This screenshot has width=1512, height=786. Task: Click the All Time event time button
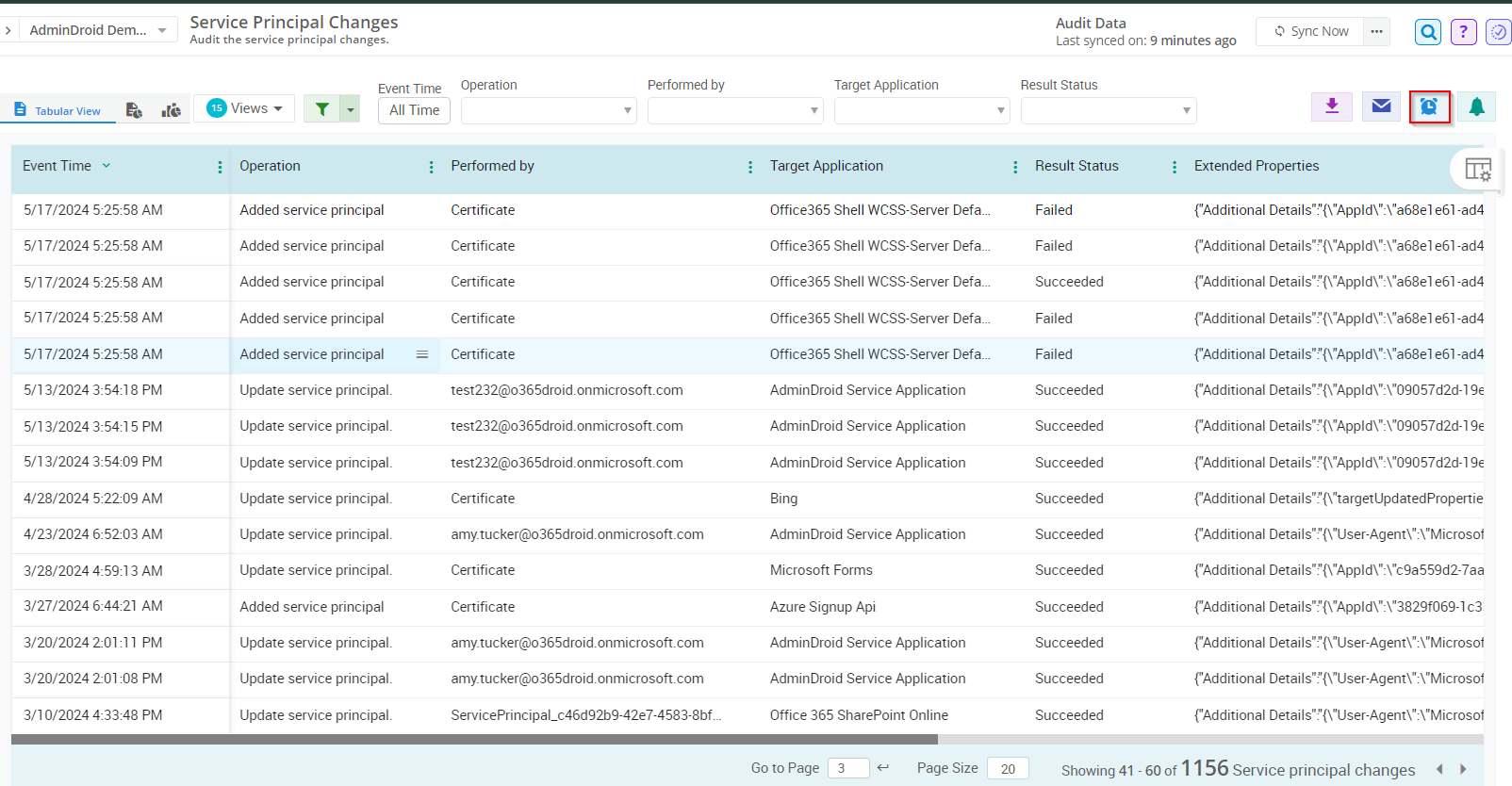[414, 110]
